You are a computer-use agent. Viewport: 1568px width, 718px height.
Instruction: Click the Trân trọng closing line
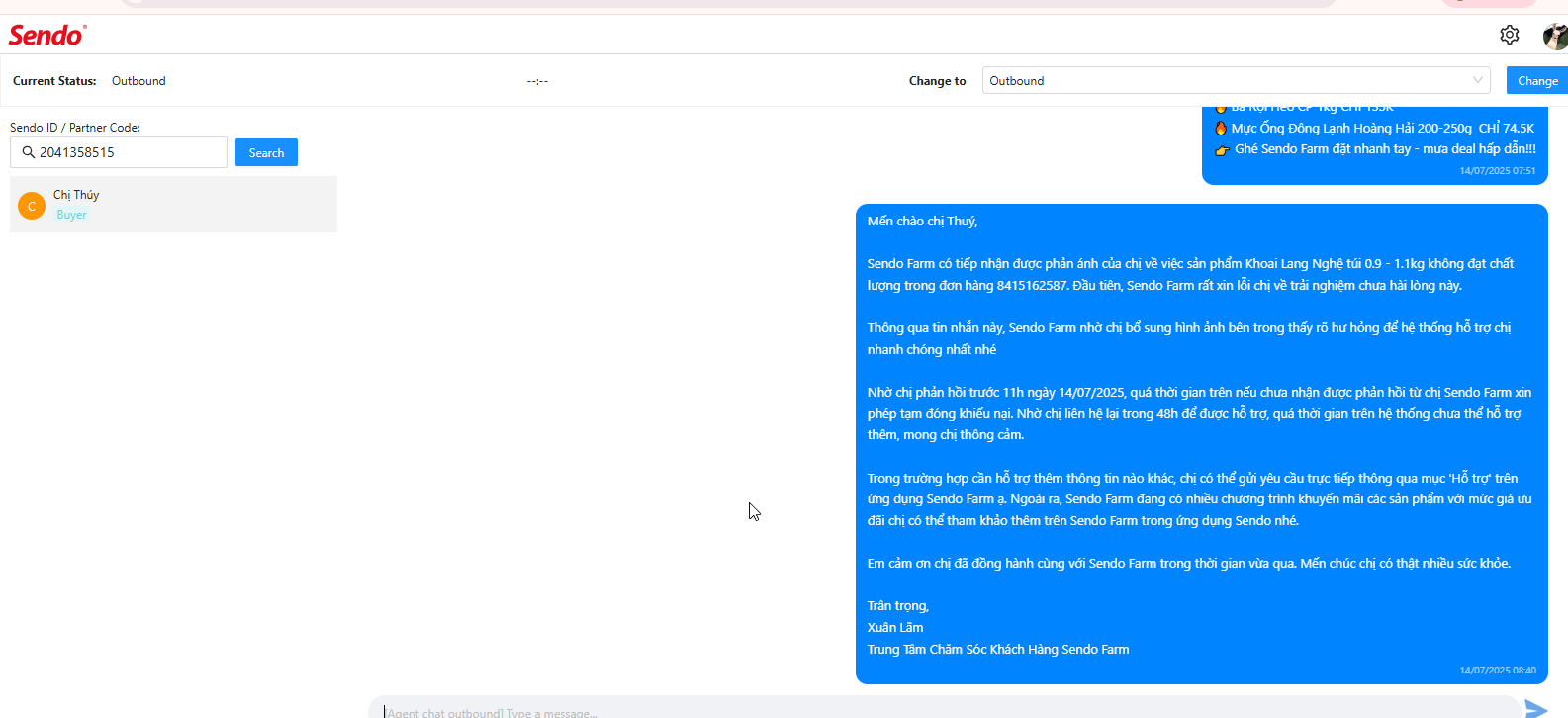pyautogui.click(x=898, y=606)
